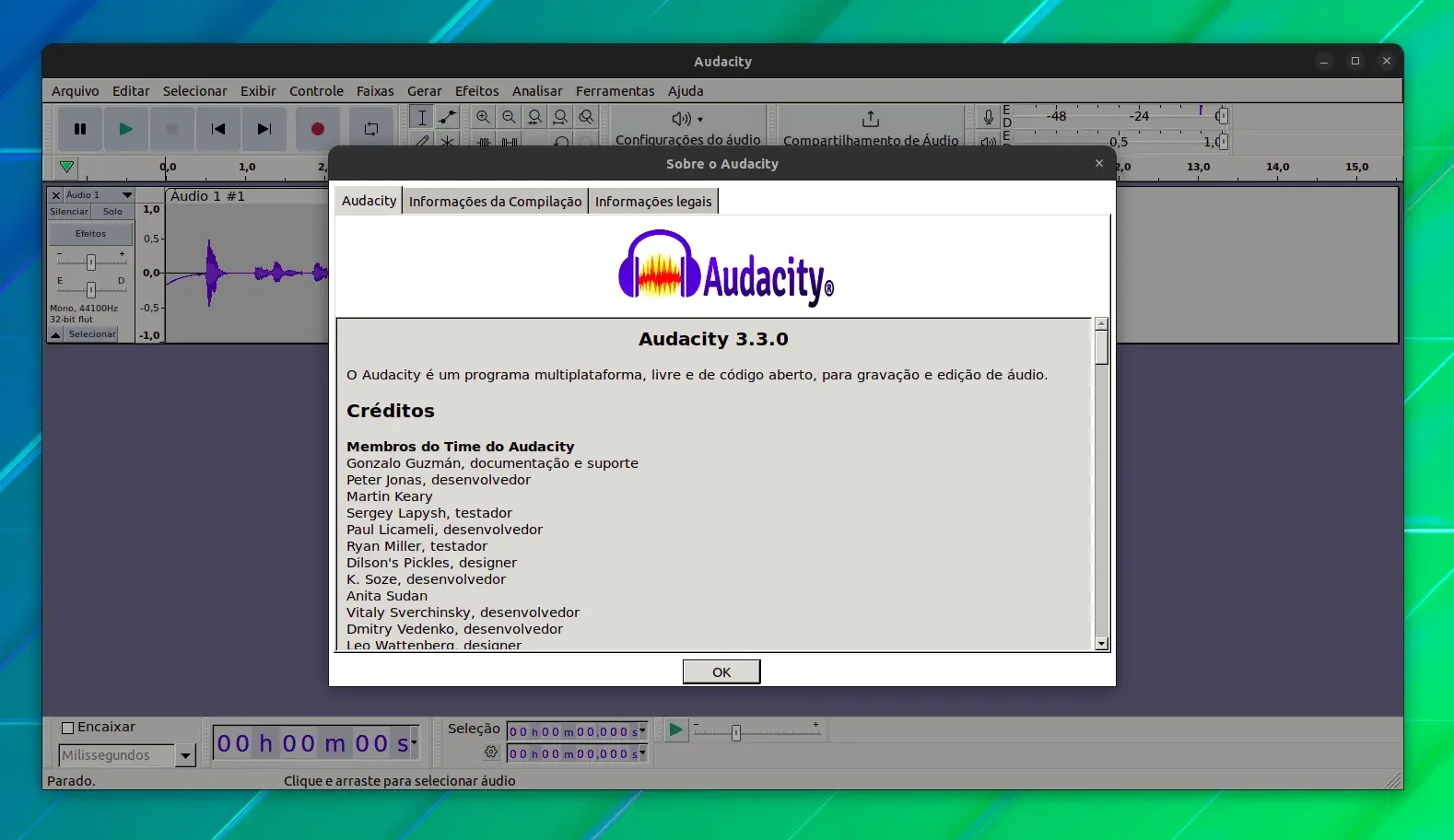
Task: Start playback with the green Play button
Action: (x=126, y=129)
